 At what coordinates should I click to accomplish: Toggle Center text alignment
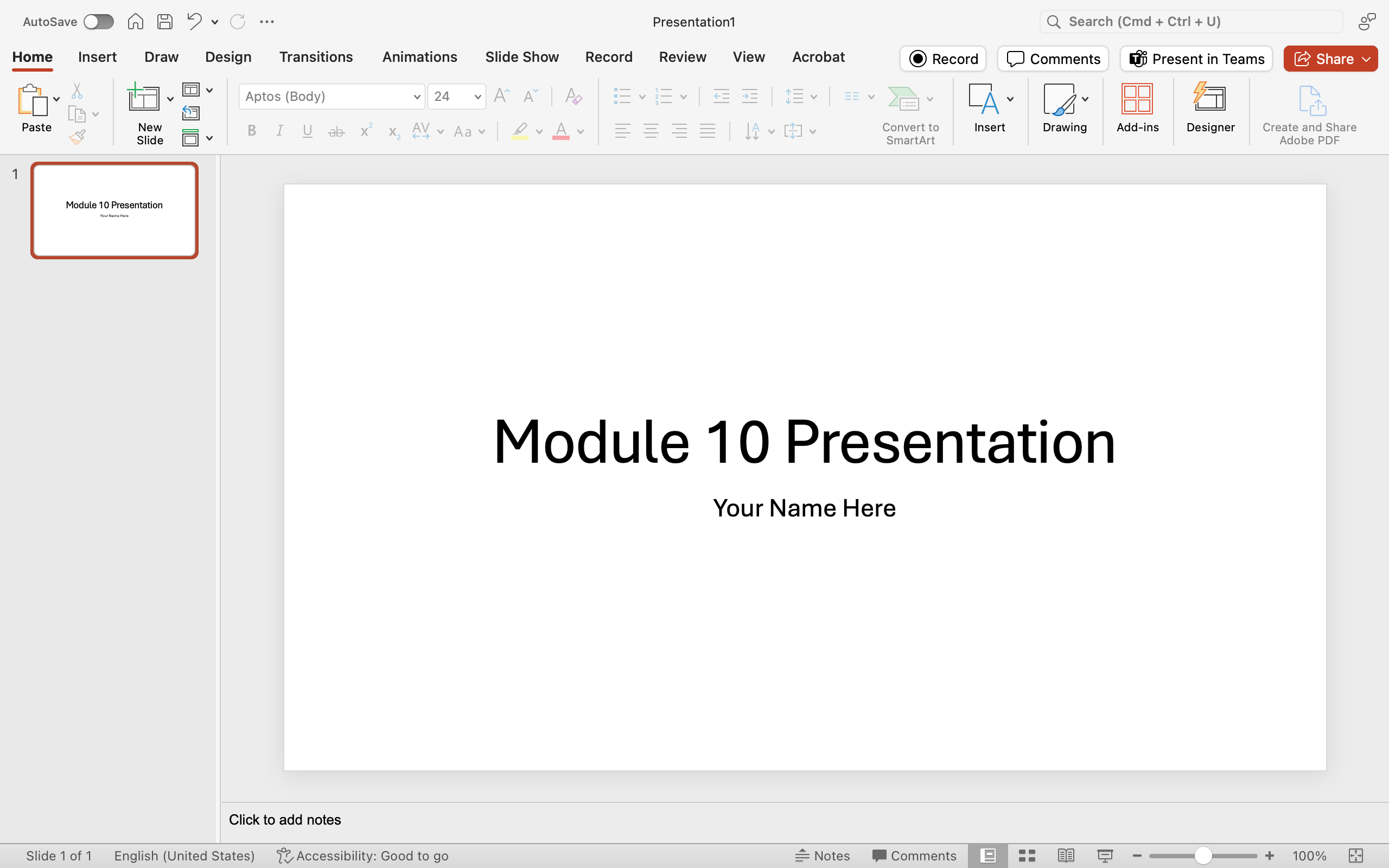pyautogui.click(x=651, y=131)
